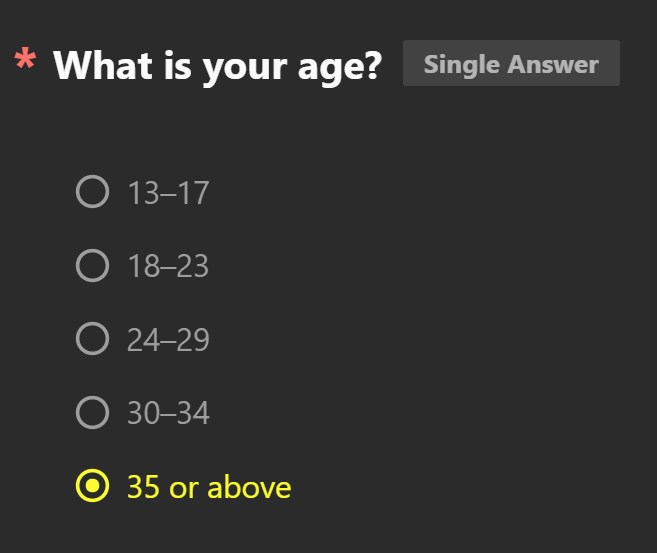Click the "What is your age?" heading
Image resolution: width=657 pixels, height=553 pixels.
pyautogui.click(x=217, y=67)
